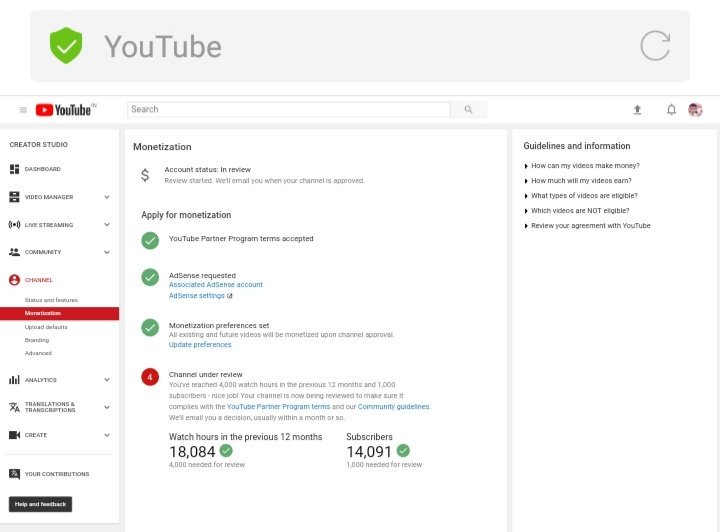Click the search magnifier button
720x532 pixels.
(468, 109)
